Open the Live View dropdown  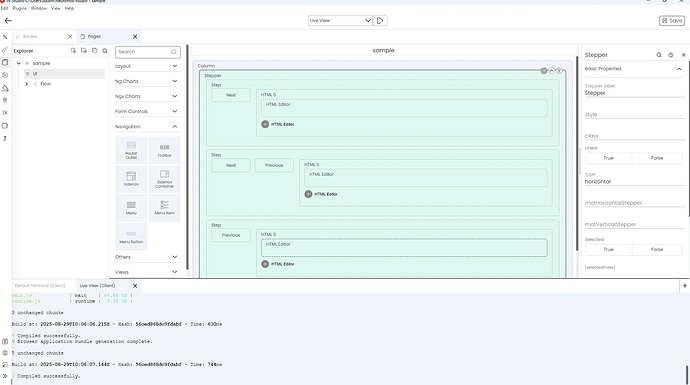click(x=340, y=21)
